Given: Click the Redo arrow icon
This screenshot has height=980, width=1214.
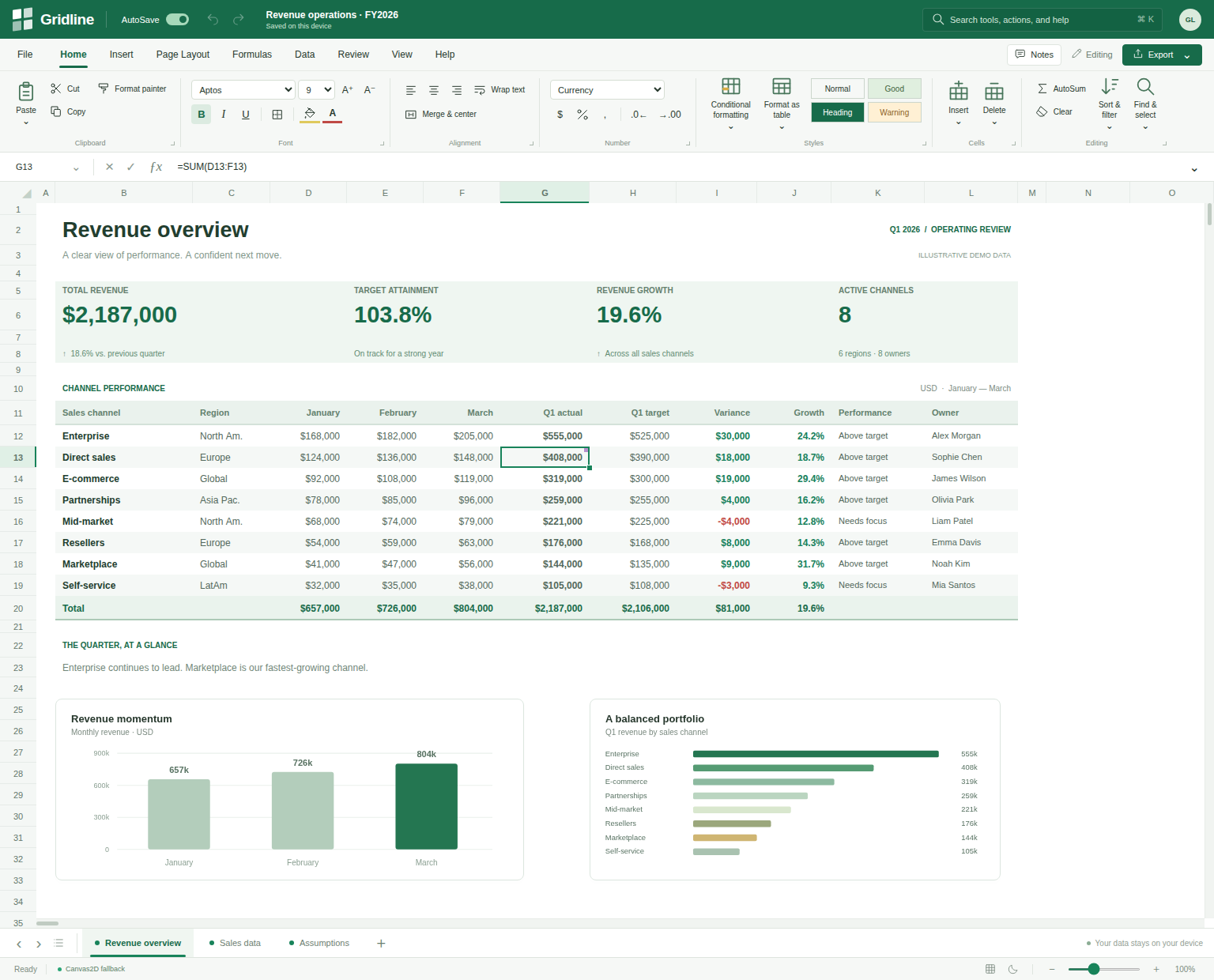Looking at the screenshot, I should (239, 19).
